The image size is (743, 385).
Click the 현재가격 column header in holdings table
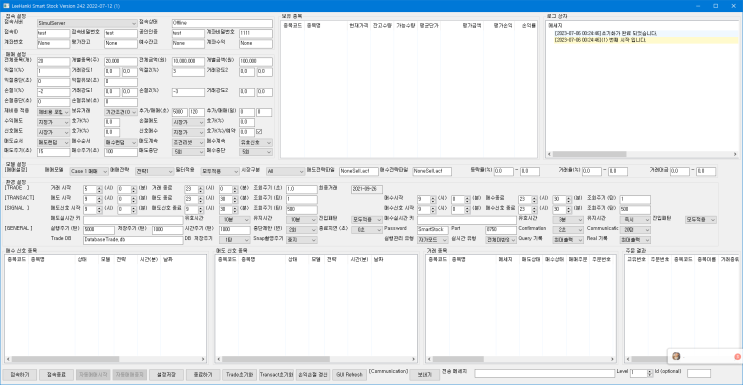(x=358, y=25)
